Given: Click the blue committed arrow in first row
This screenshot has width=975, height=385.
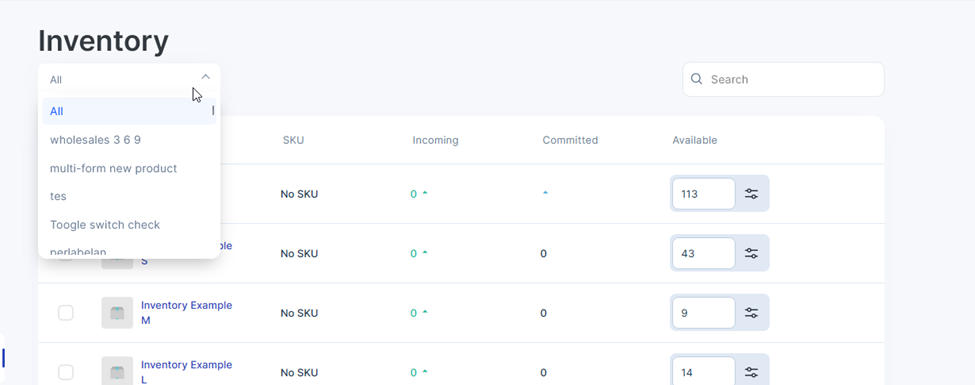Looking at the screenshot, I should pyautogui.click(x=545, y=193).
